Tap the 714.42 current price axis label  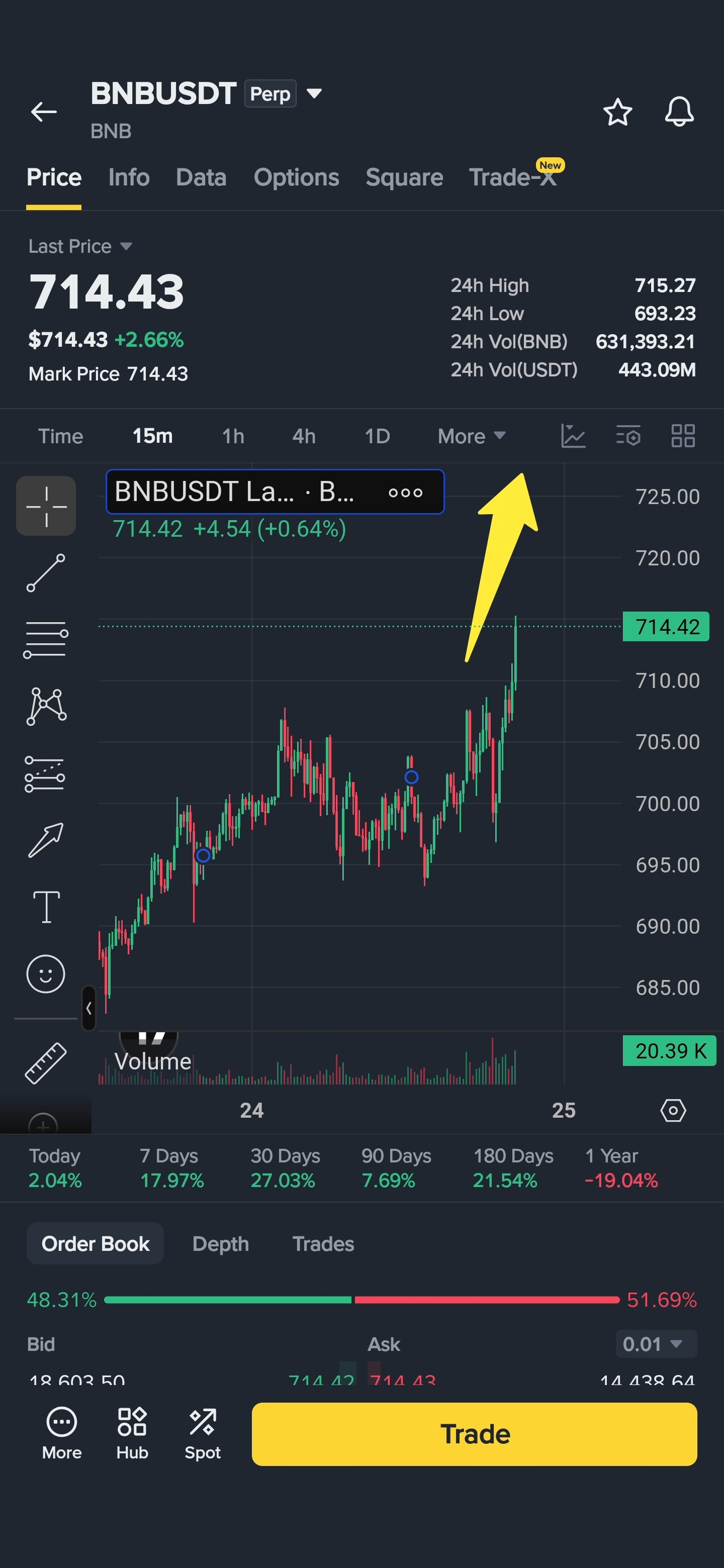pyautogui.click(x=666, y=626)
